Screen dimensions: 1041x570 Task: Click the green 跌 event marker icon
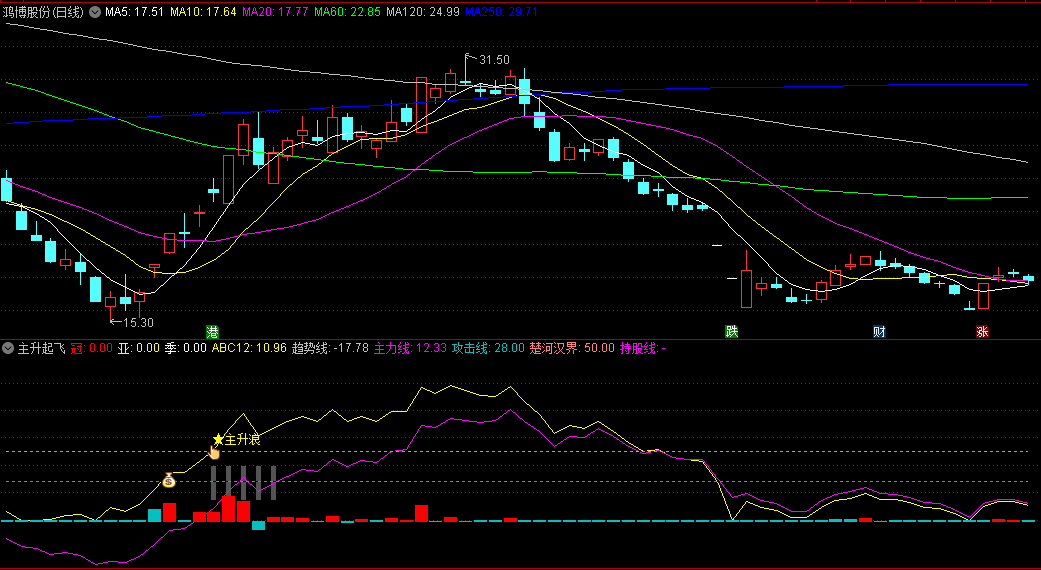pyautogui.click(x=732, y=331)
